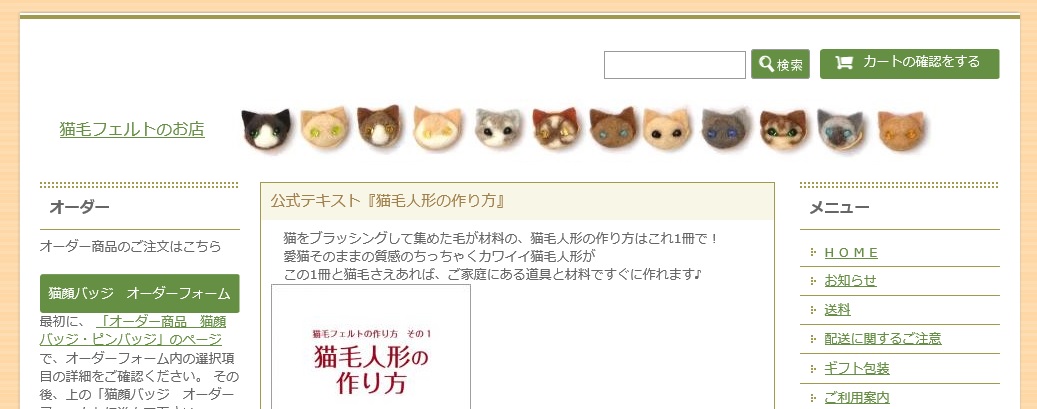Go to 猫毛フェルトのお店 shop title link
The image size is (1037, 409).
click(132, 129)
